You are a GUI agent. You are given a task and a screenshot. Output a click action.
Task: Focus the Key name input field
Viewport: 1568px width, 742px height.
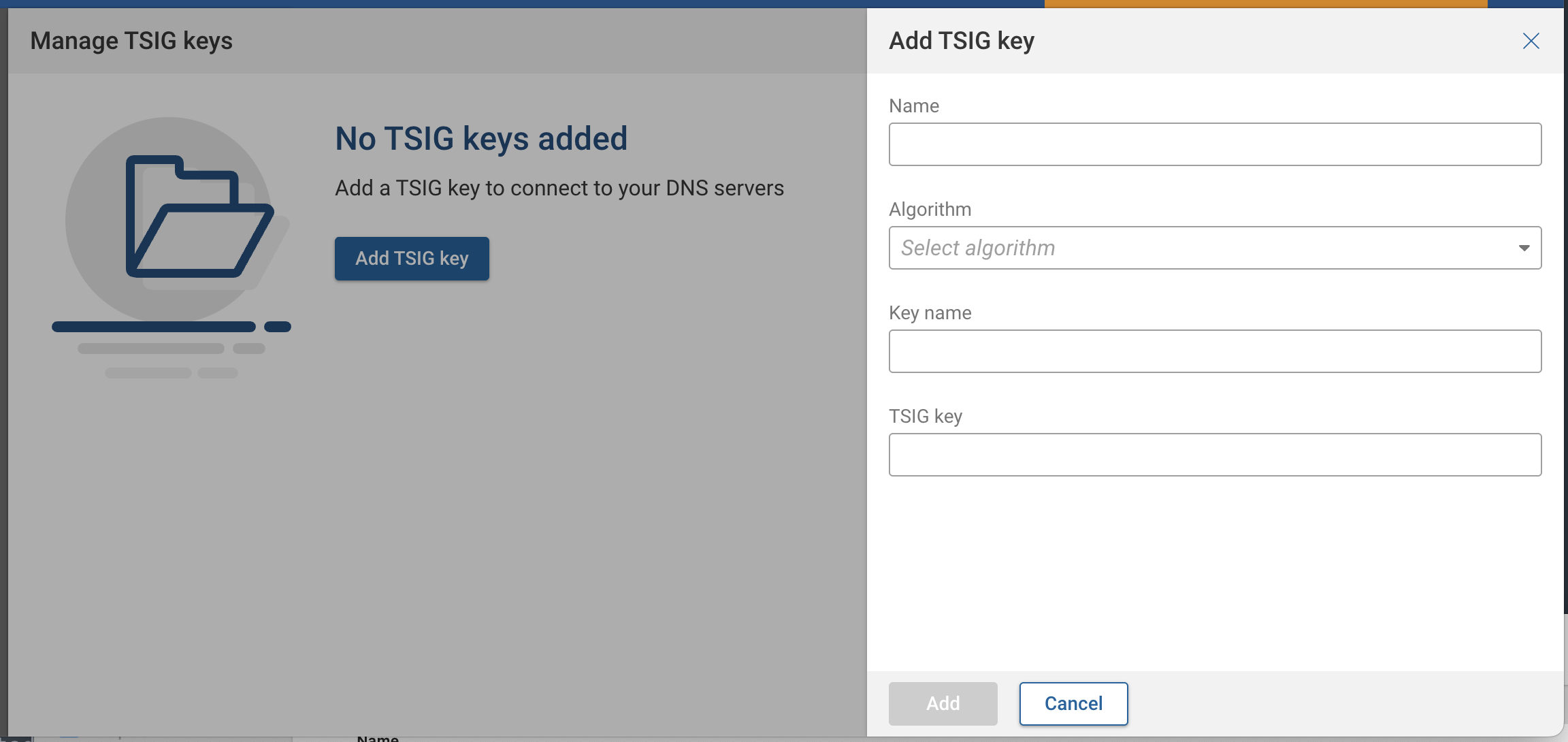coord(1215,351)
